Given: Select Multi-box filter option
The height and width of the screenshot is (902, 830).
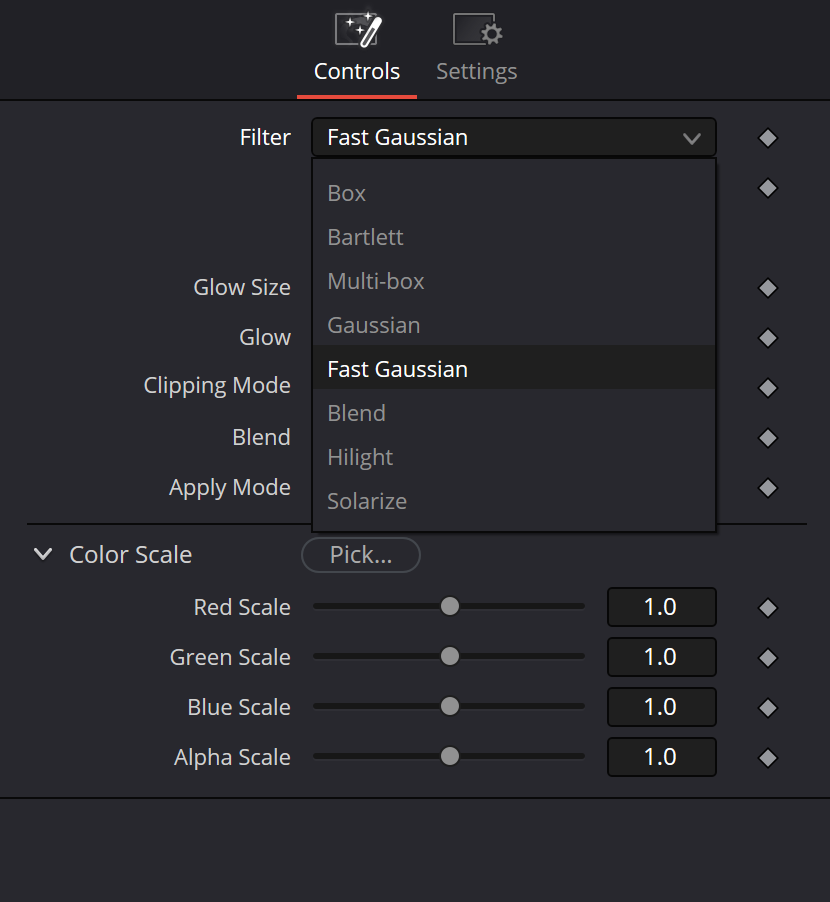Looking at the screenshot, I should tap(514, 281).
